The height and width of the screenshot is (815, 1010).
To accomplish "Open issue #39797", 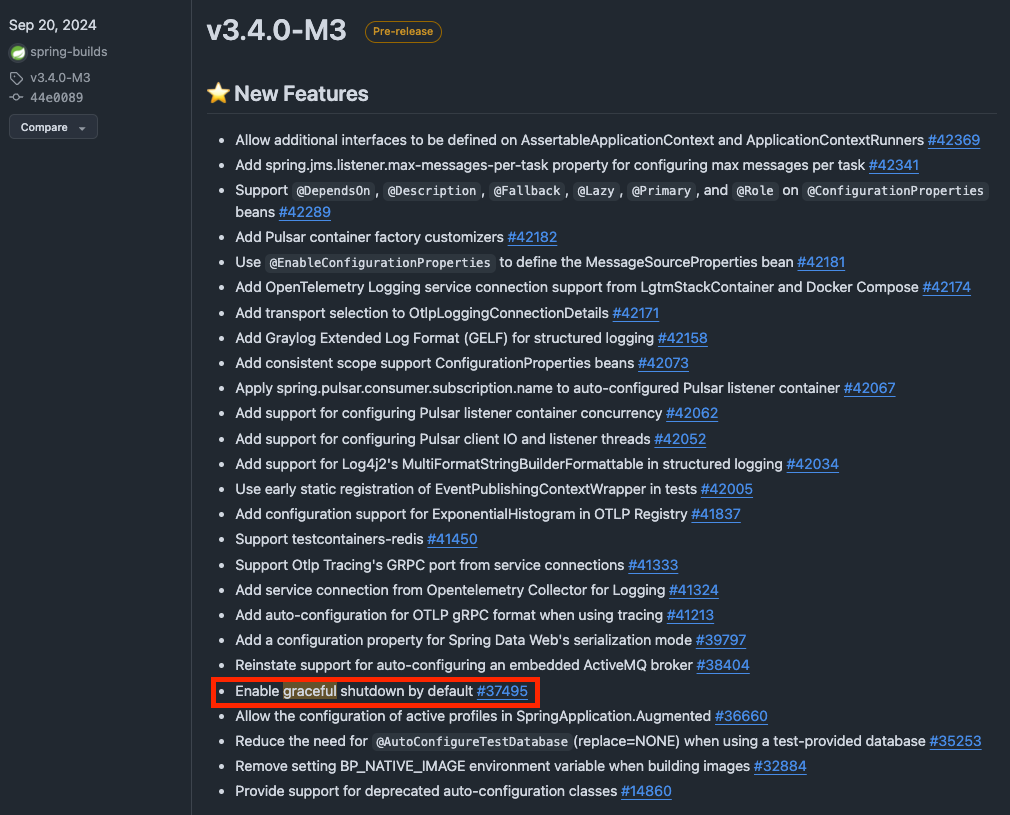I will coord(720,642).
